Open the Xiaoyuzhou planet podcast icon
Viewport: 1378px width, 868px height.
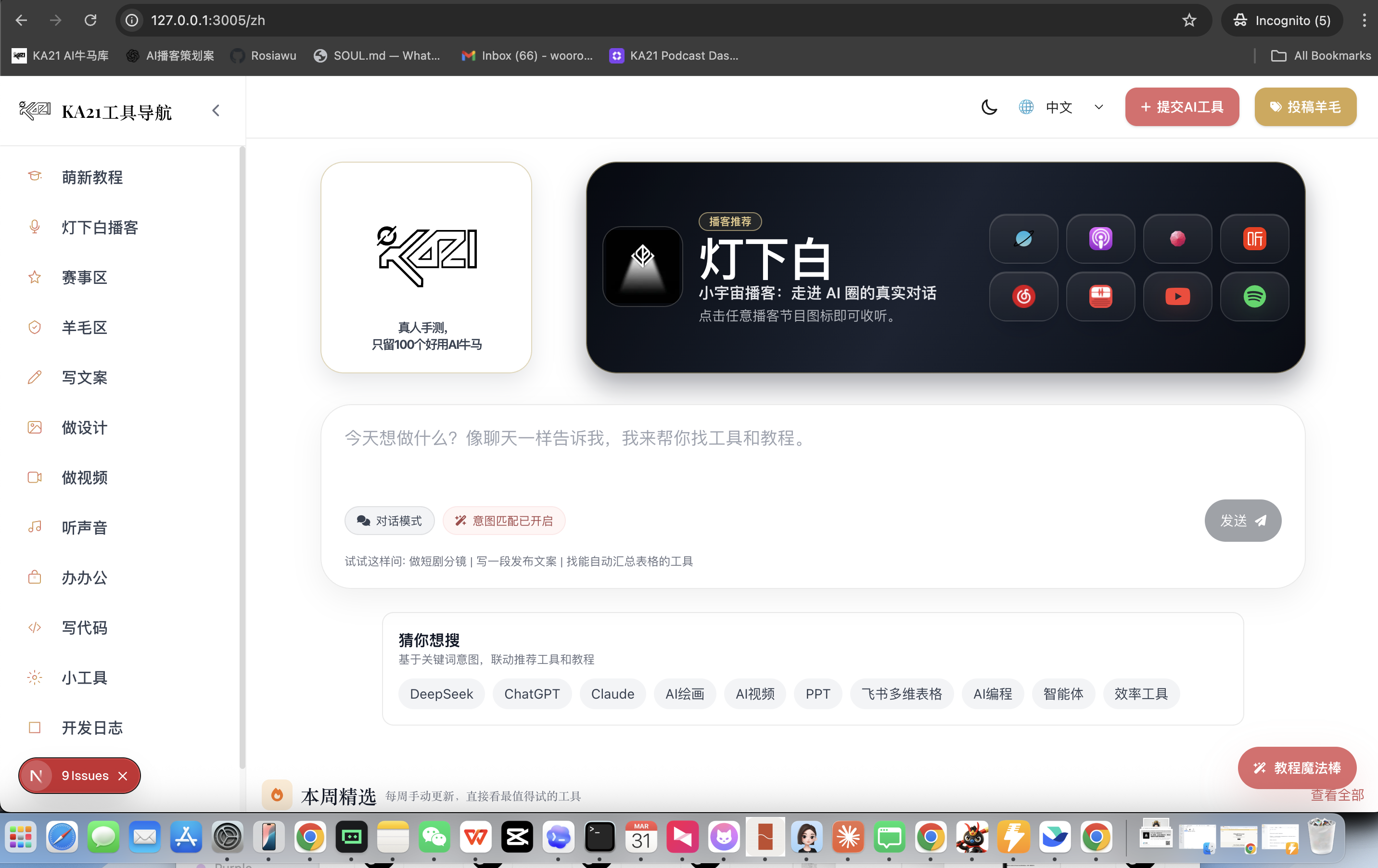point(1023,239)
